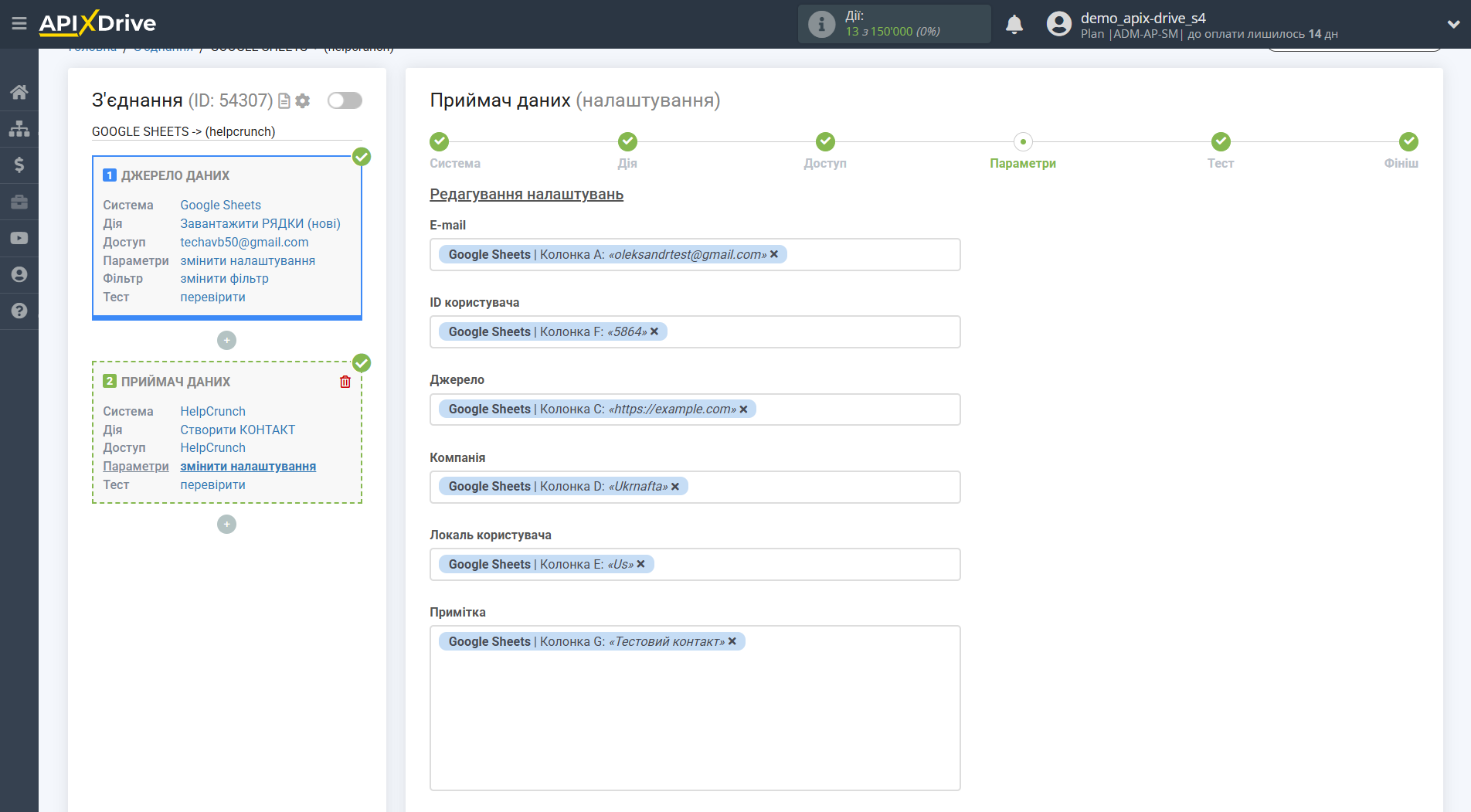This screenshot has width=1471, height=812.
Task: Toggle the connection on/off switch
Action: [x=345, y=100]
